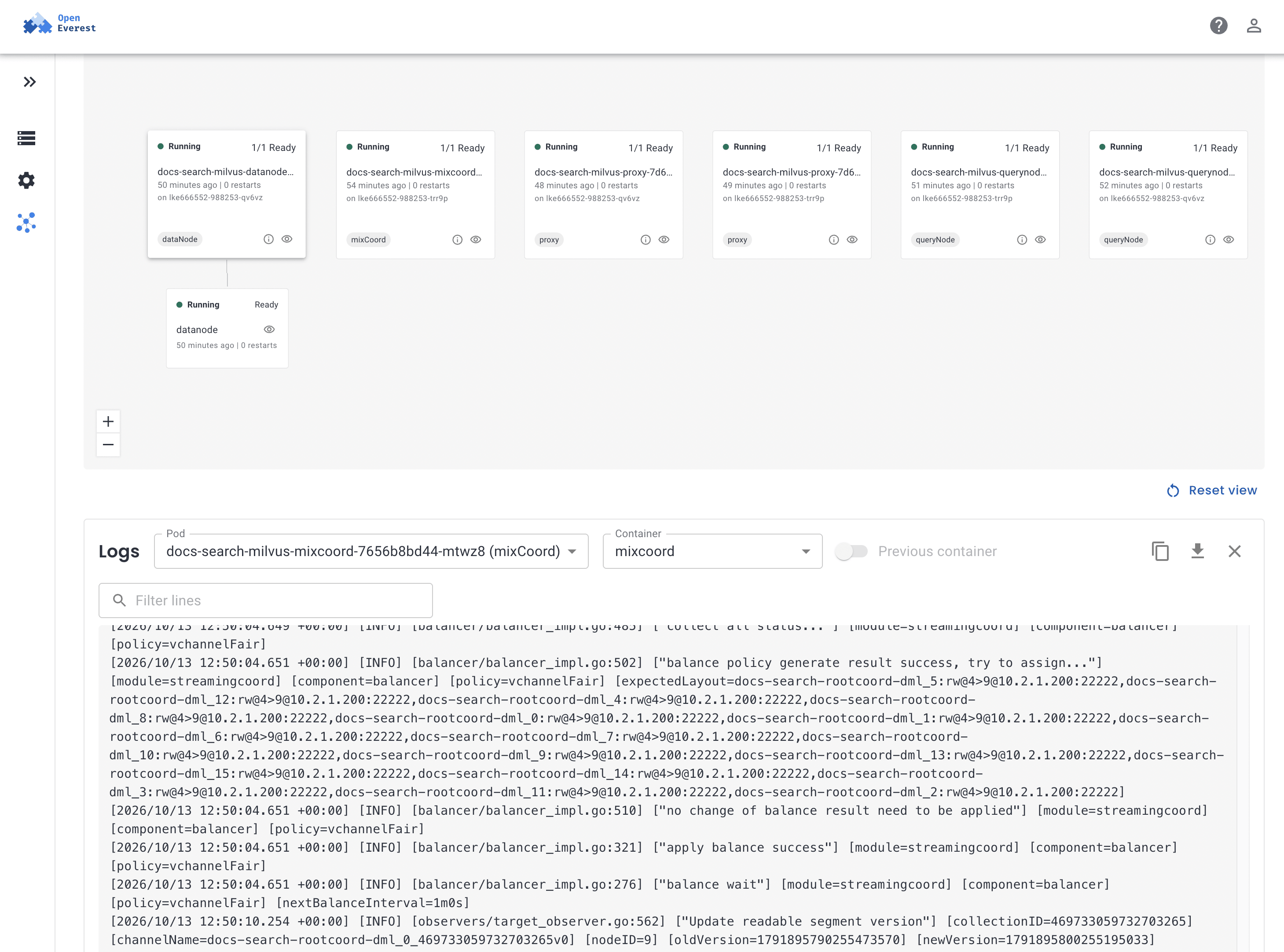
Task: Select the datanode container name text
Action: (x=197, y=330)
